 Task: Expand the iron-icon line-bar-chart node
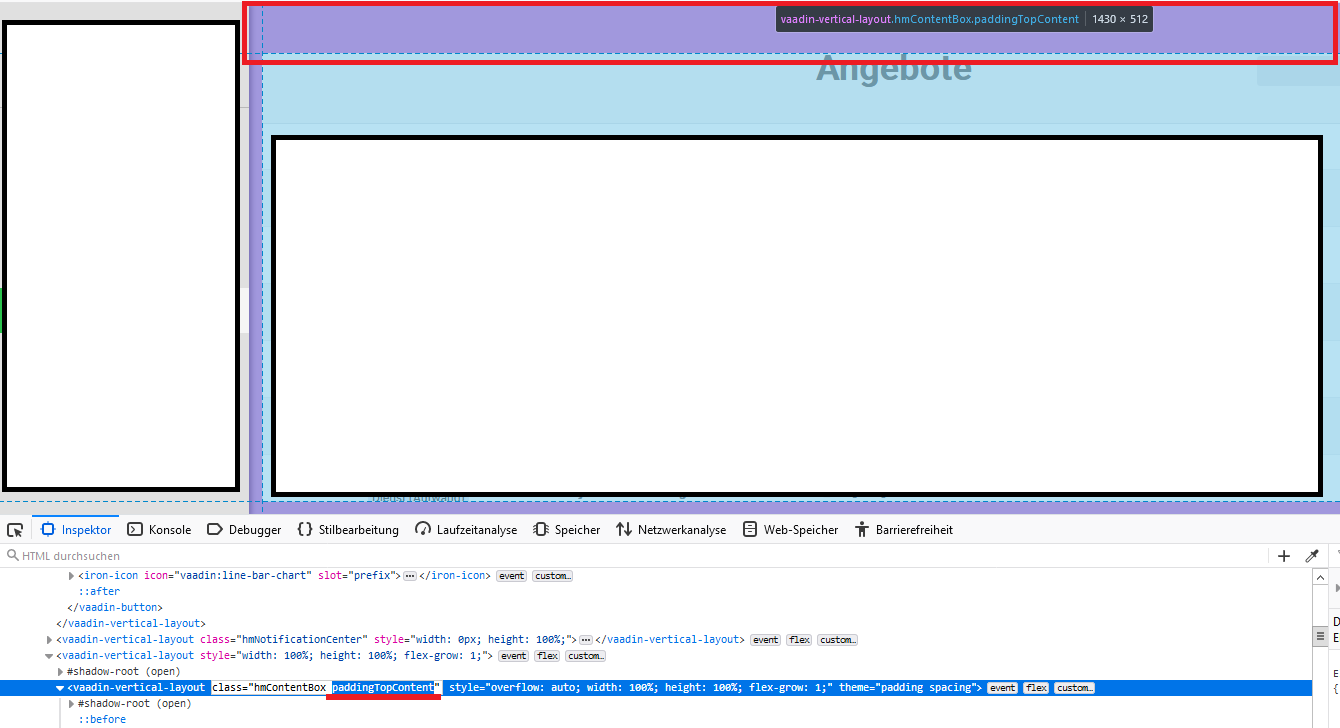pos(71,576)
